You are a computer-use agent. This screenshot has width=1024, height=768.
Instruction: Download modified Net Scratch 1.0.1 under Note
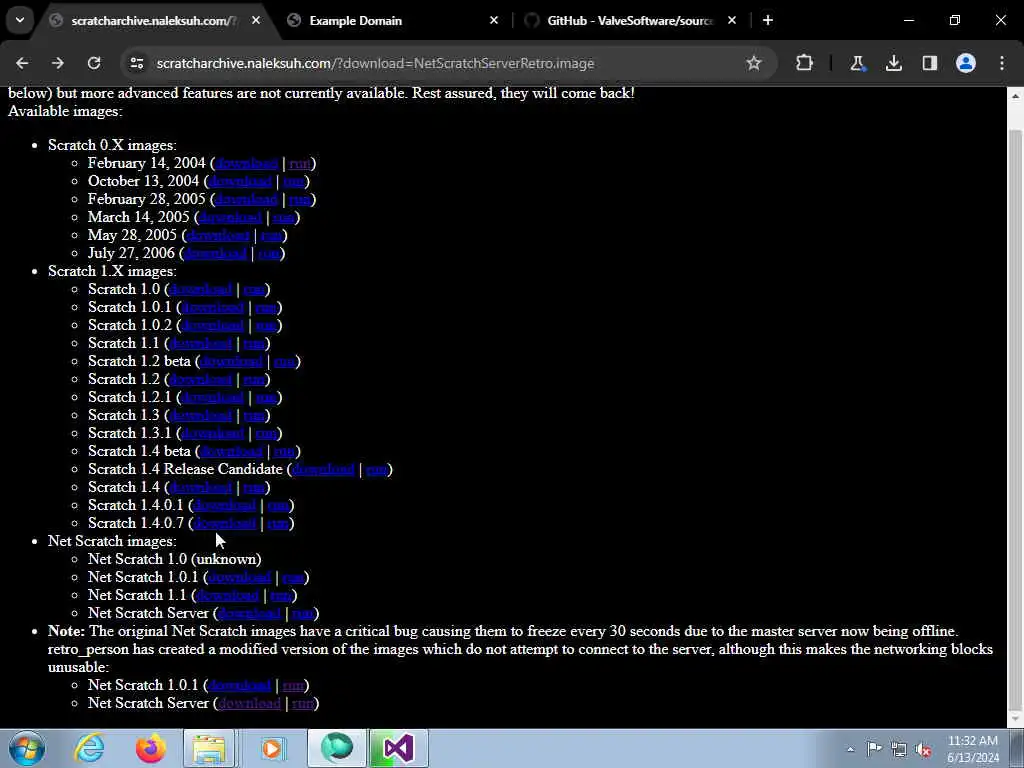[x=240, y=685]
